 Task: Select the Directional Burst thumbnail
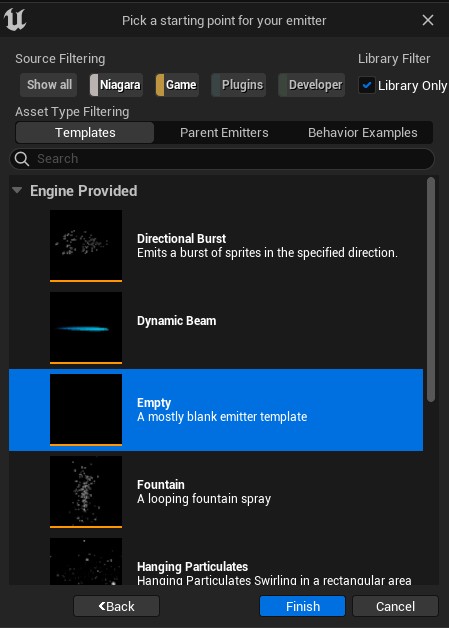coord(86,246)
